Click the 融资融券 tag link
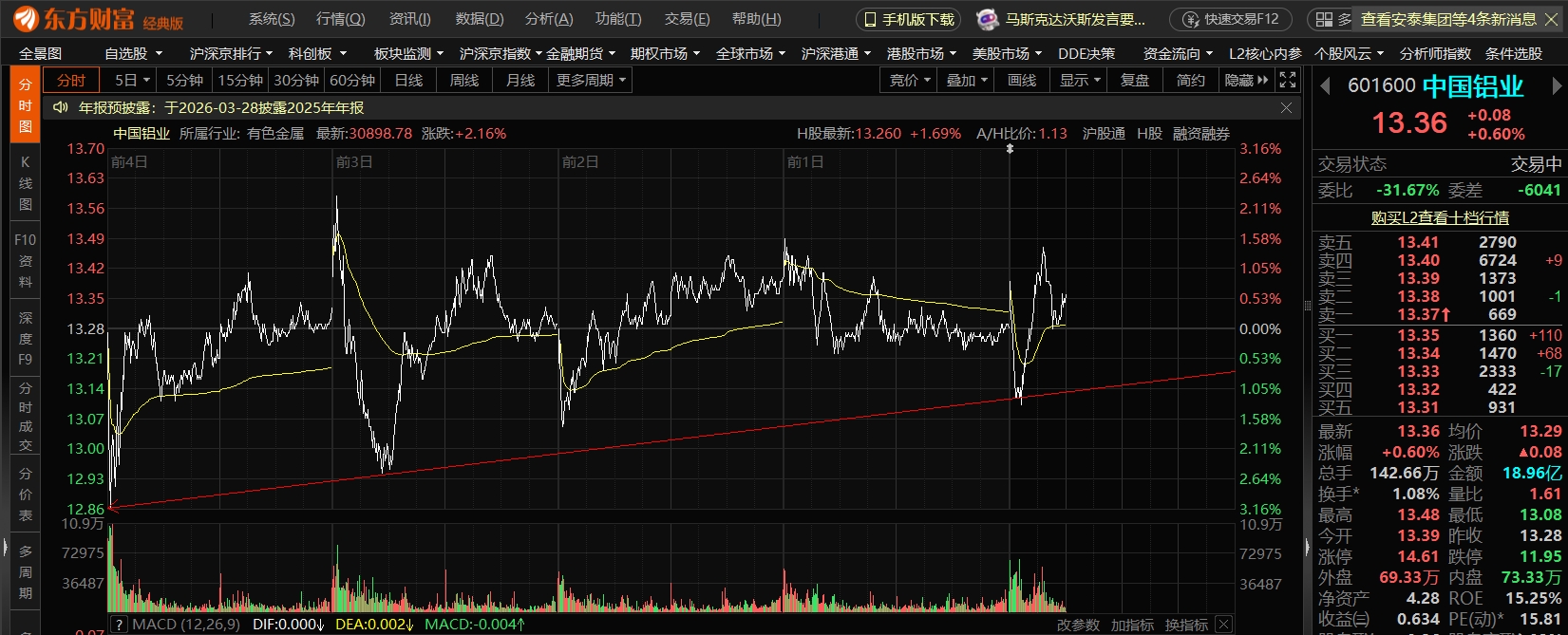The image size is (1568, 635). click(x=1201, y=134)
